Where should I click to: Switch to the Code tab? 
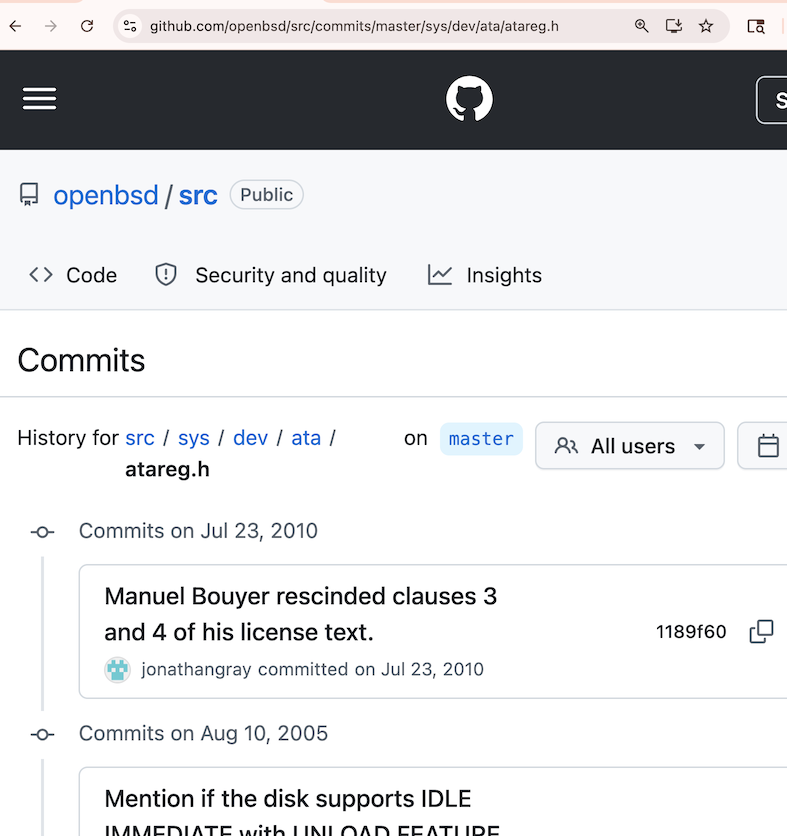pos(73,275)
